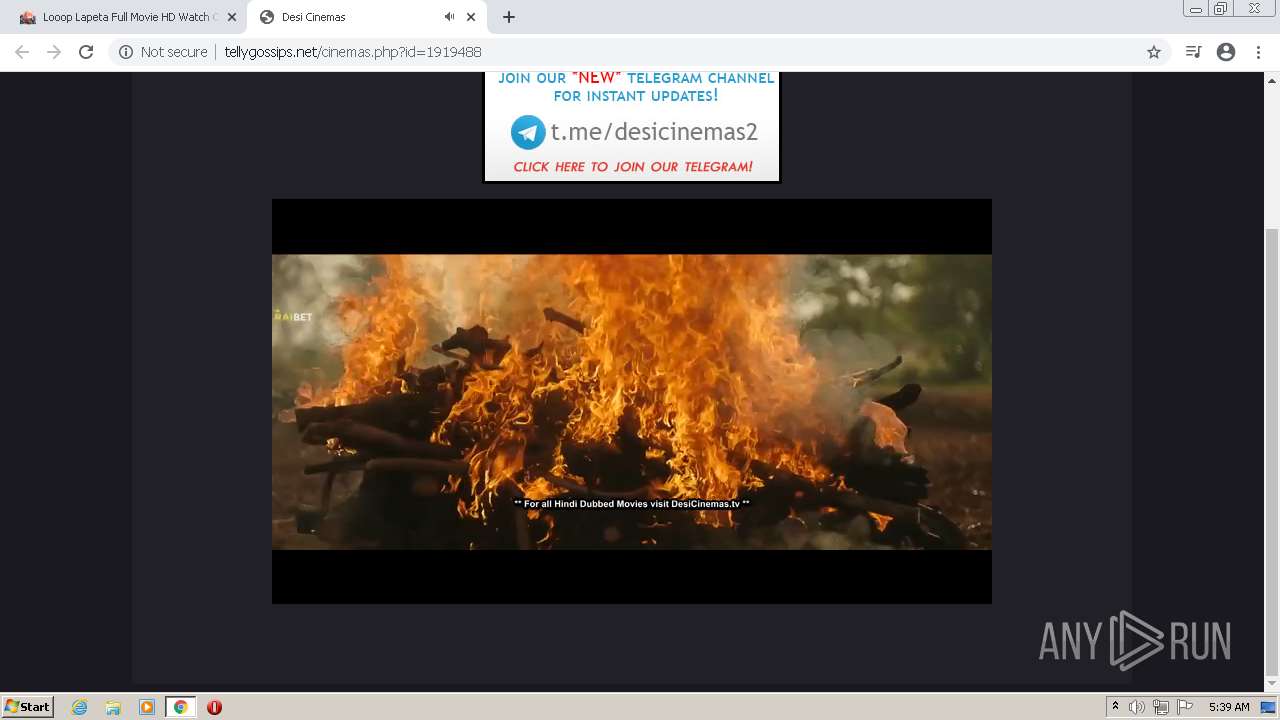
Task: Click the RAJBET watermark logo in video
Action: pos(293,317)
